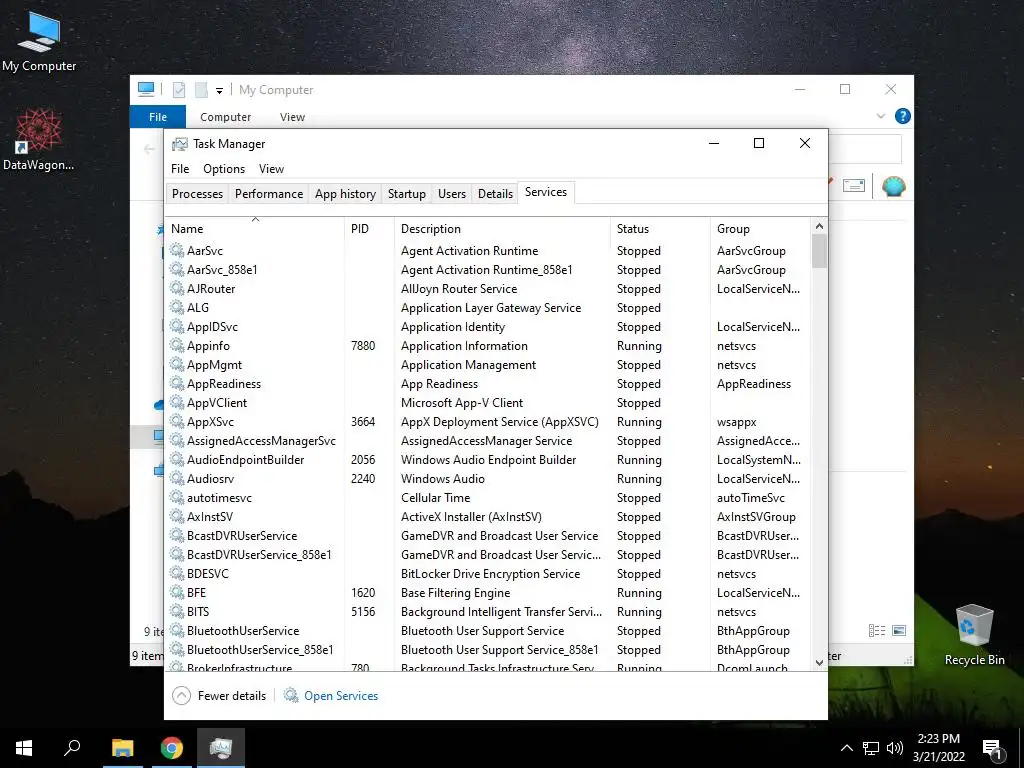
Task: Show hidden system tray icons
Action: click(x=846, y=748)
